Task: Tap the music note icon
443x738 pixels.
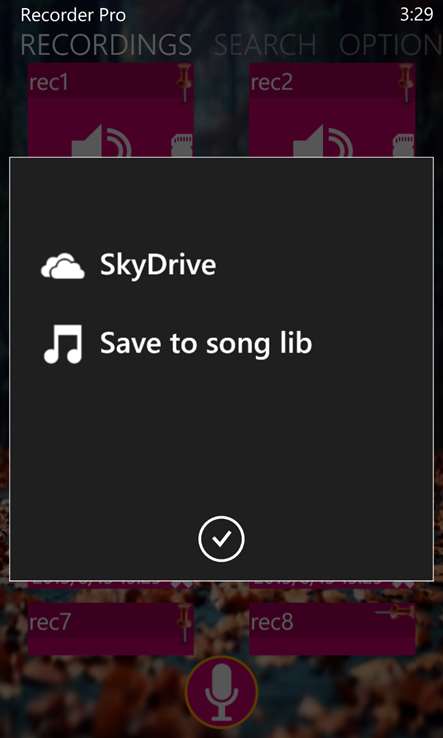Action: (63, 344)
